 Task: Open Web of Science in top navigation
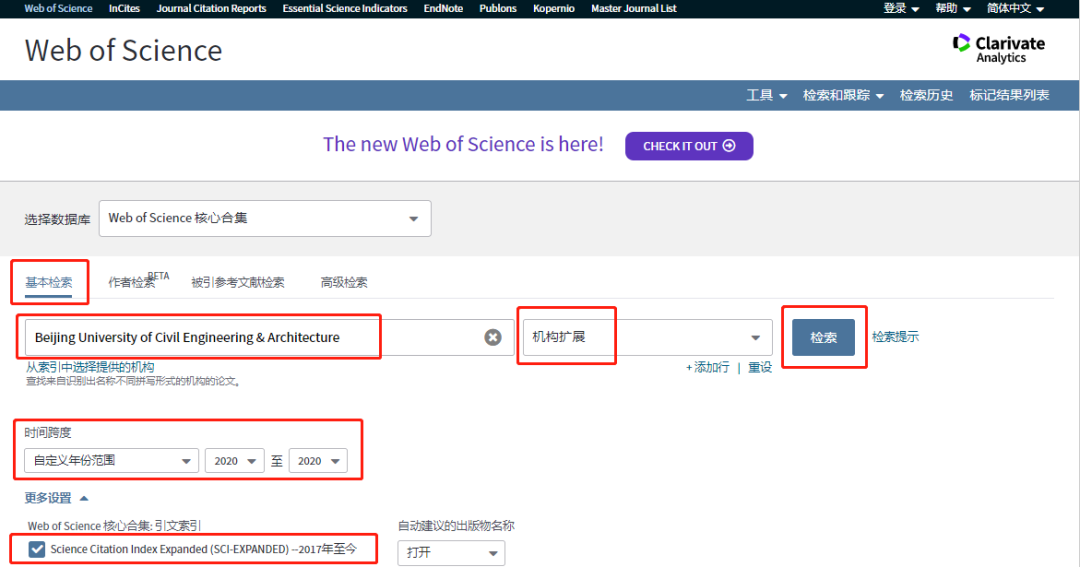[x=59, y=8]
